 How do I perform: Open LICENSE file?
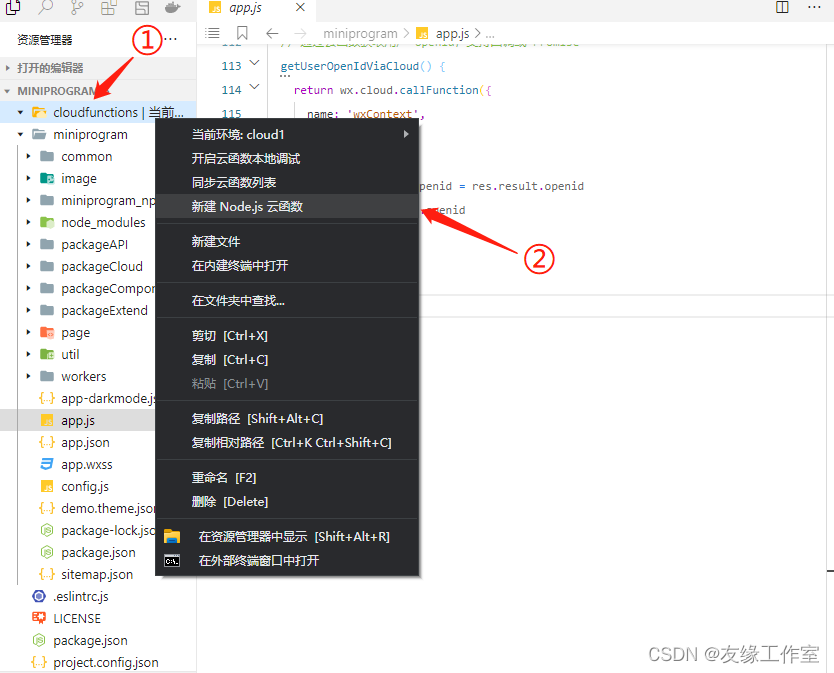tap(77, 619)
